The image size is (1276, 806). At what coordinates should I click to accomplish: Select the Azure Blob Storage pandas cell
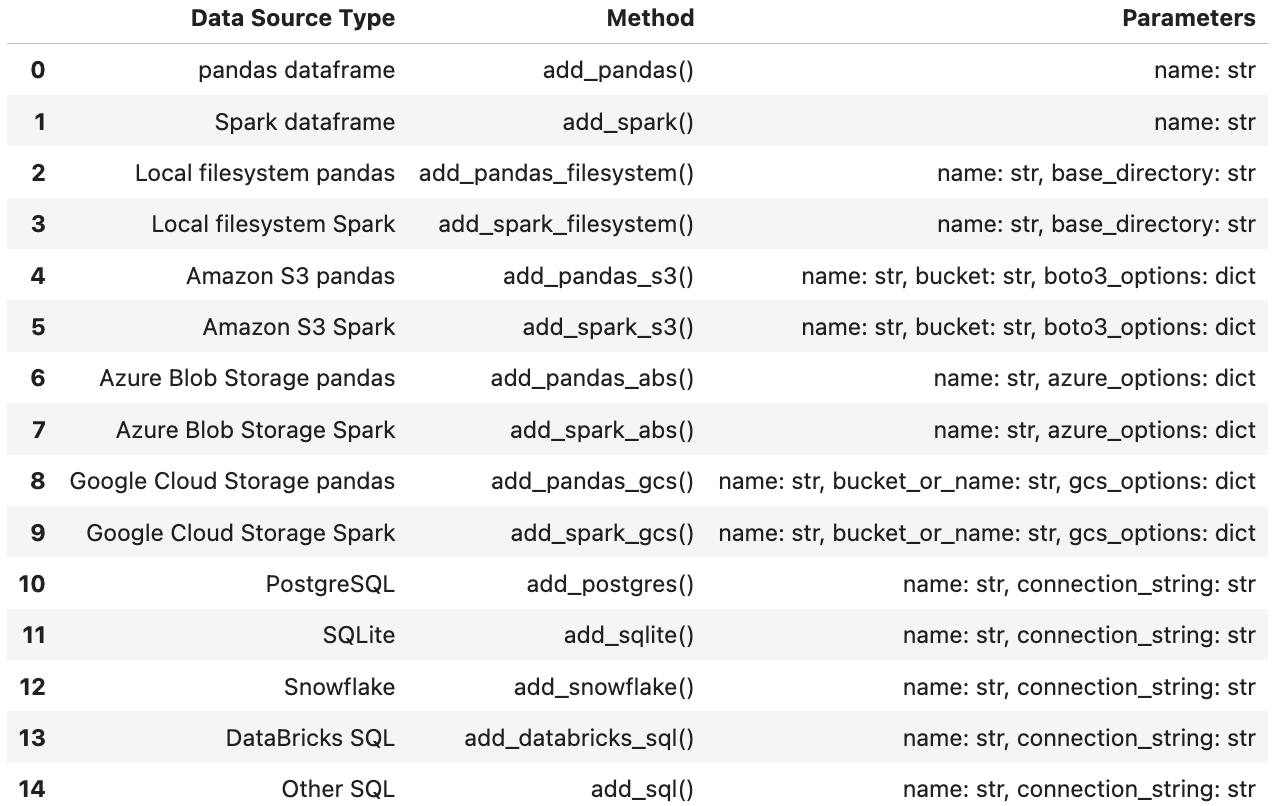click(247, 378)
